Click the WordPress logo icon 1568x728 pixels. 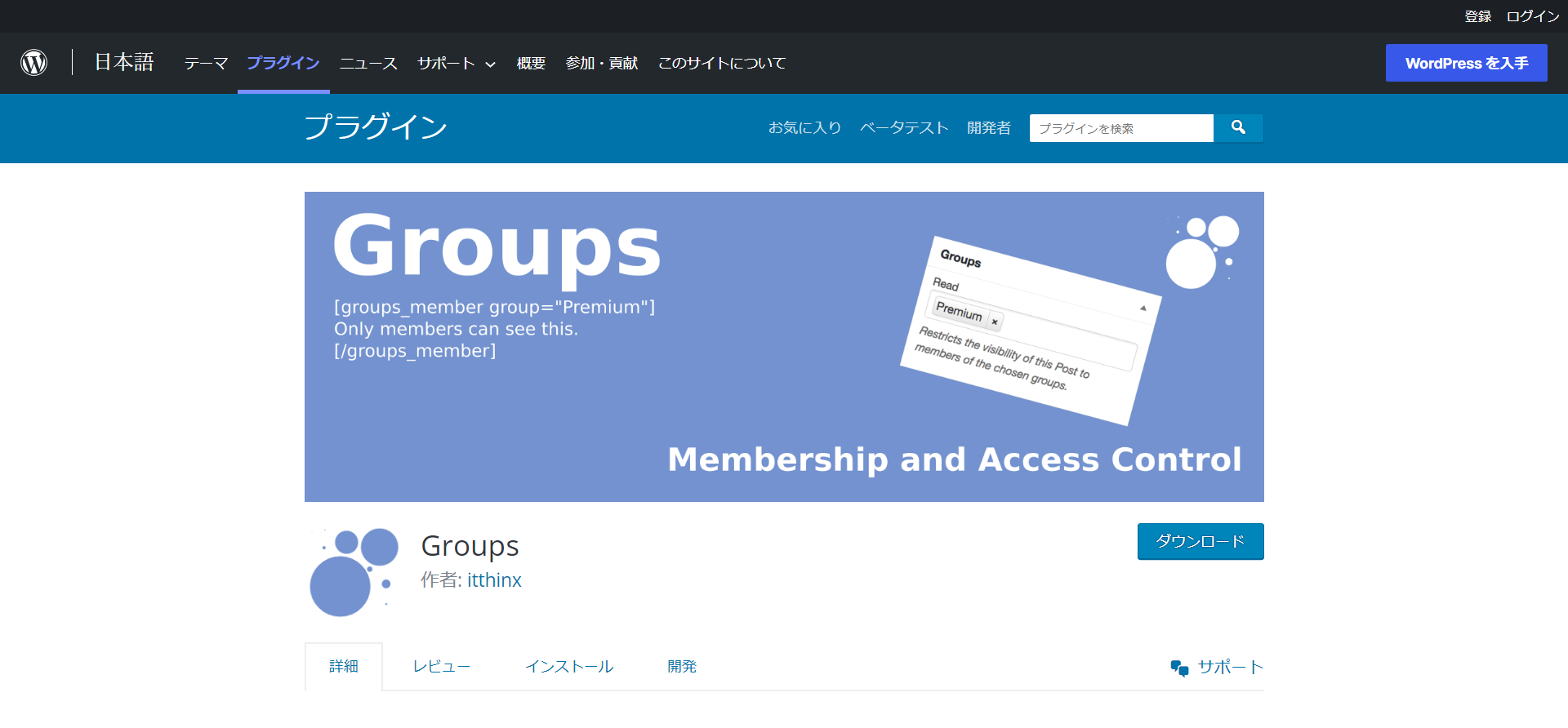(33, 63)
